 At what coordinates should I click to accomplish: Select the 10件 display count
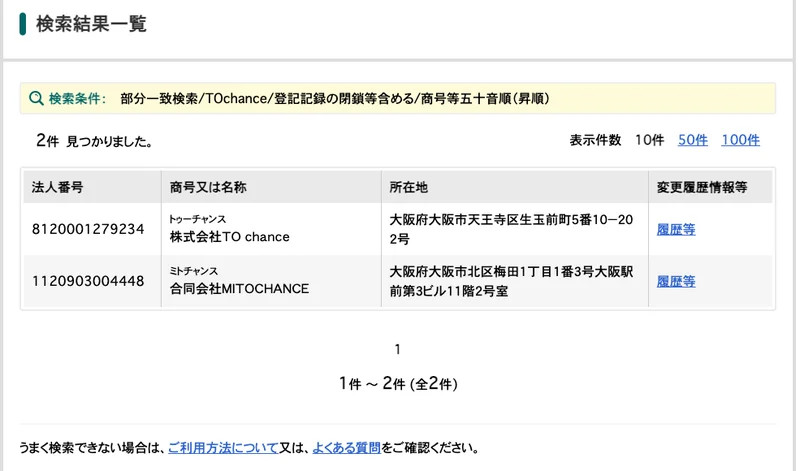click(x=649, y=140)
